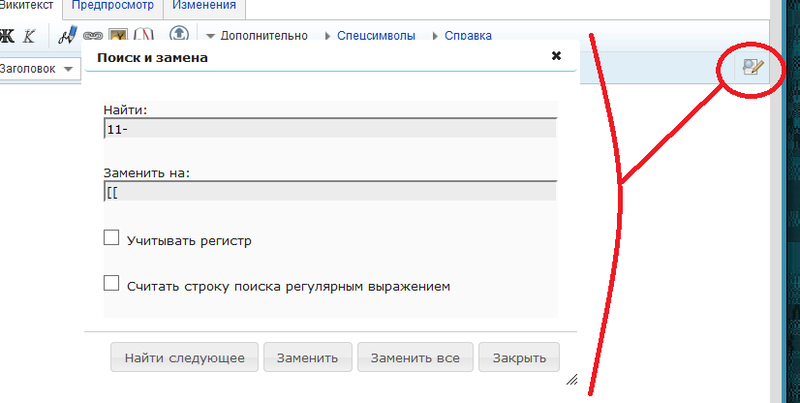Click the italic K formatting icon

[29, 36]
